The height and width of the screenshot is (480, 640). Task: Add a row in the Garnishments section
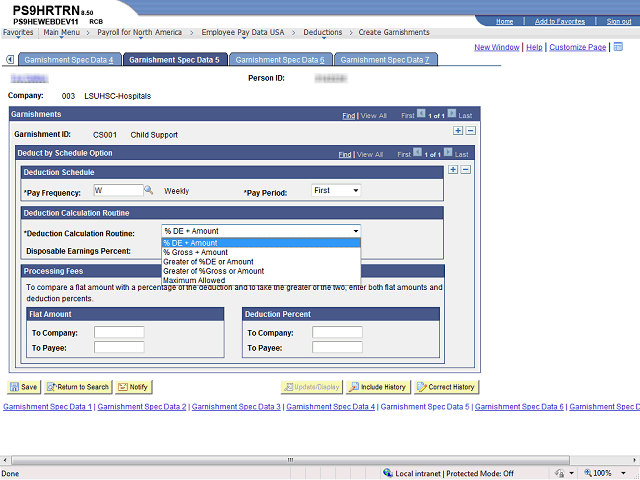(458, 131)
